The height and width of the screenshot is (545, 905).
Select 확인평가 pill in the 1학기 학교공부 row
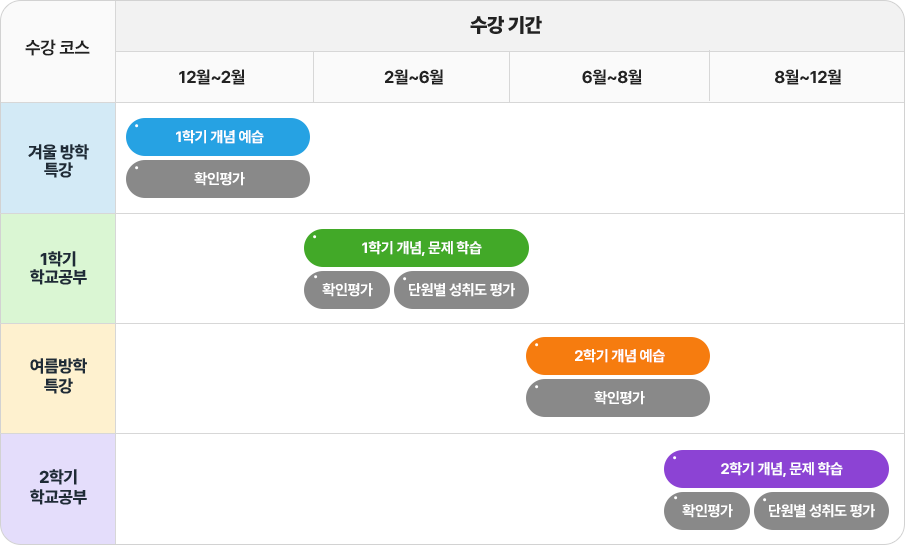347,290
